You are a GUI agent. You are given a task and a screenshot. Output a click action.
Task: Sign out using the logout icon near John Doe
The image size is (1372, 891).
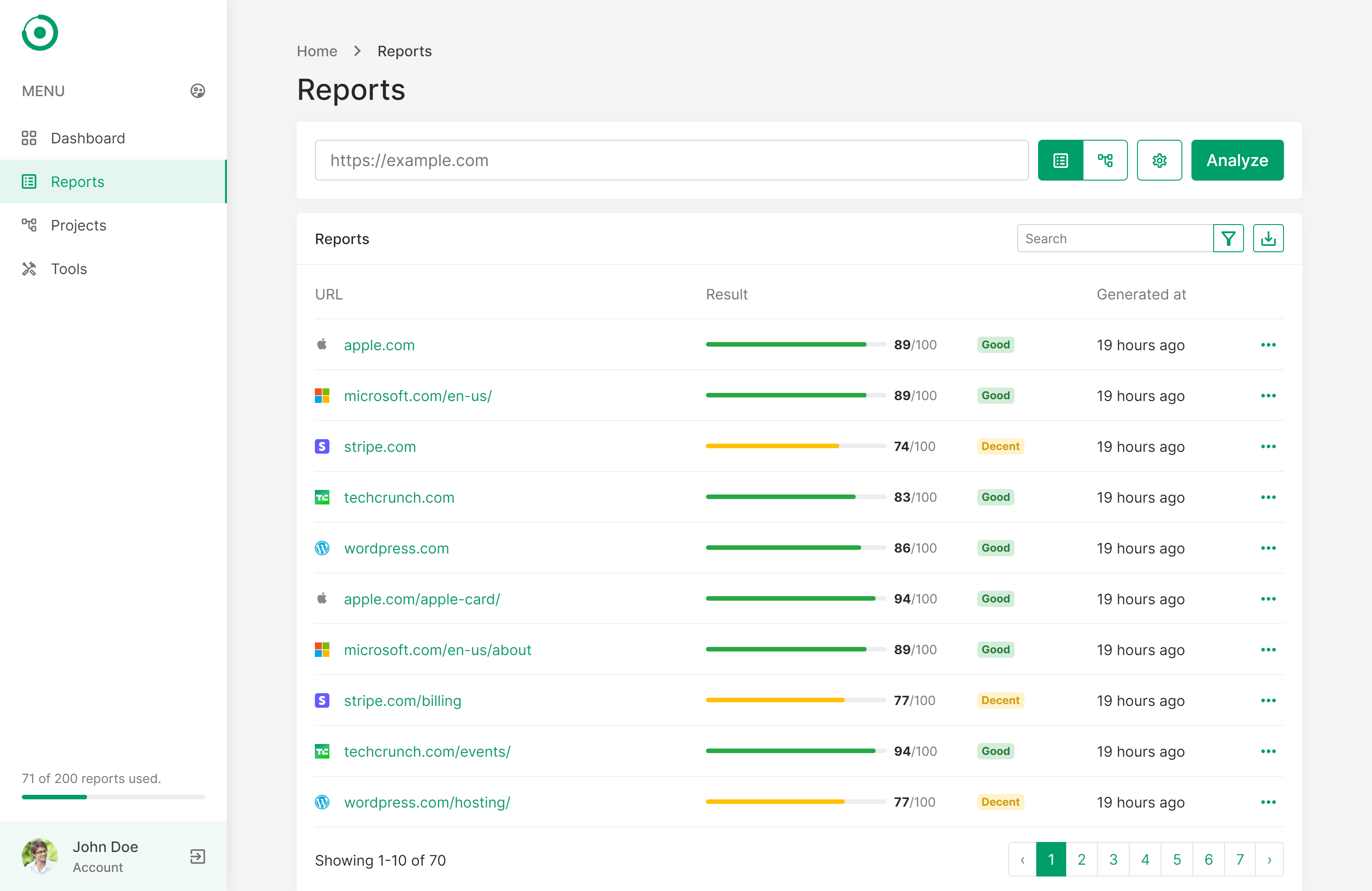(197, 857)
